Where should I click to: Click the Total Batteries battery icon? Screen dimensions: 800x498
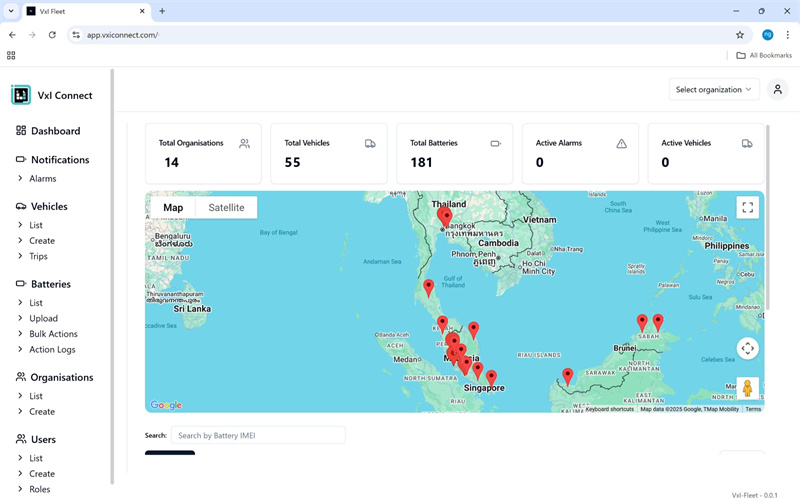[496, 143]
